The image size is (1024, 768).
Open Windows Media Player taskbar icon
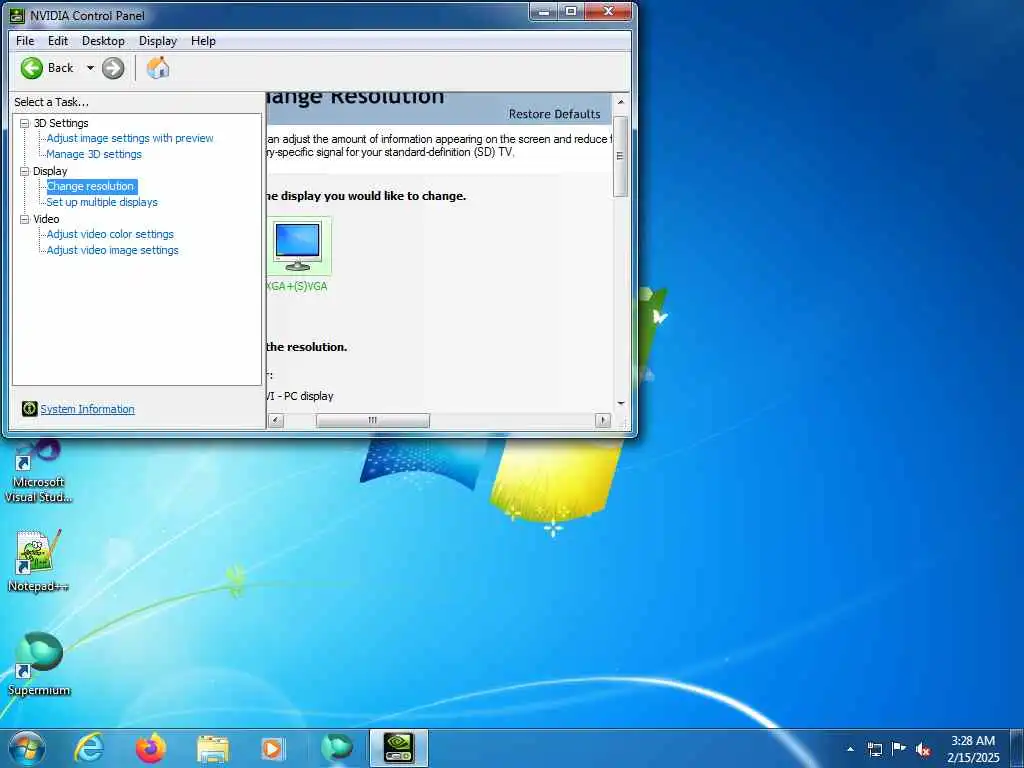273,749
